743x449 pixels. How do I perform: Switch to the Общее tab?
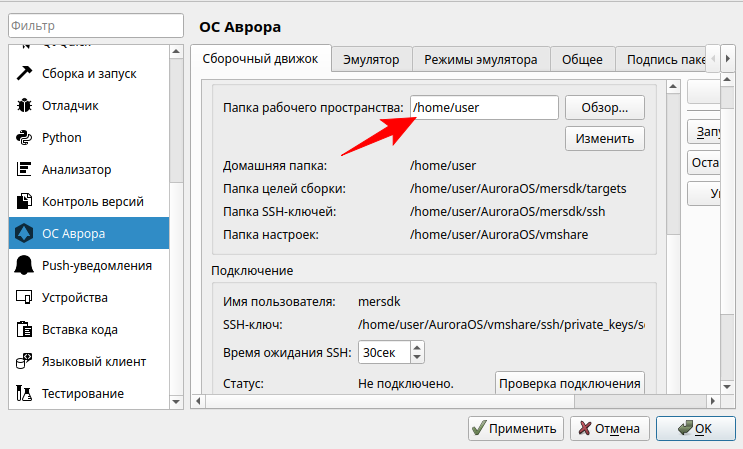point(582,60)
